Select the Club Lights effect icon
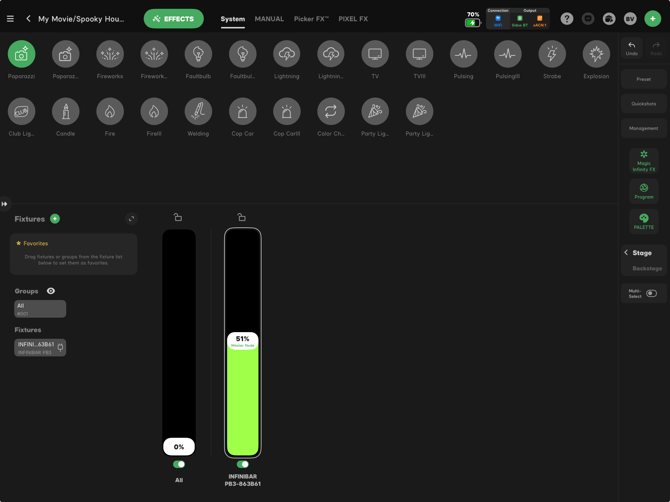Screen dimensions: 670x502 pyautogui.click(x=21, y=112)
